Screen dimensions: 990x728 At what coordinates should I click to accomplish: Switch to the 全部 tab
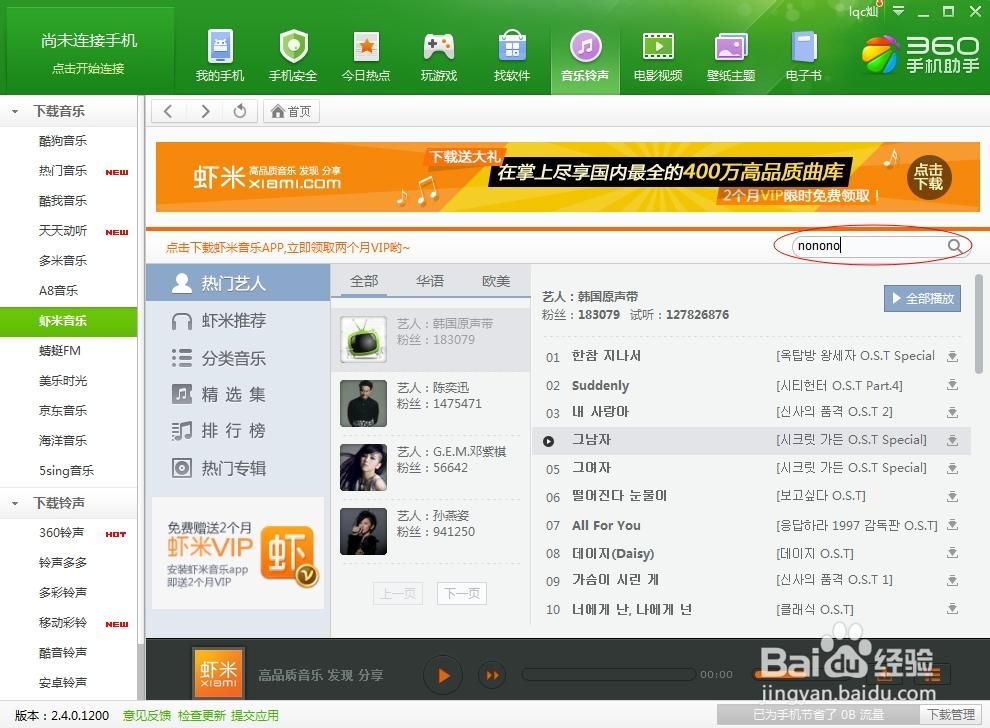[364, 281]
